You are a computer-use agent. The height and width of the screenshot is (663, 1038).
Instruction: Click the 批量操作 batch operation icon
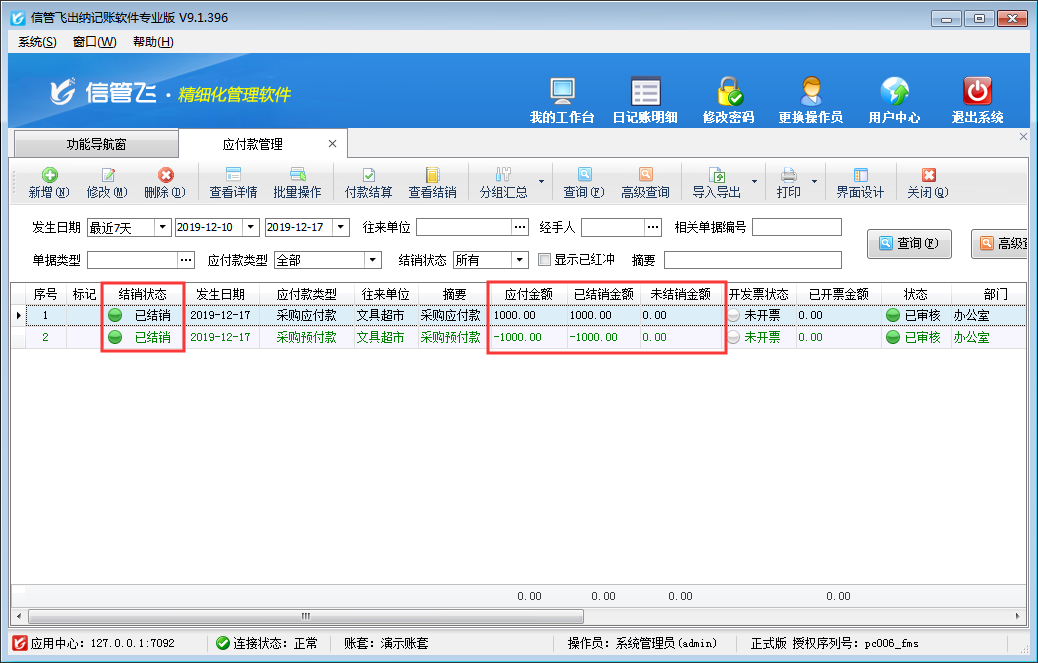pos(297,175)
